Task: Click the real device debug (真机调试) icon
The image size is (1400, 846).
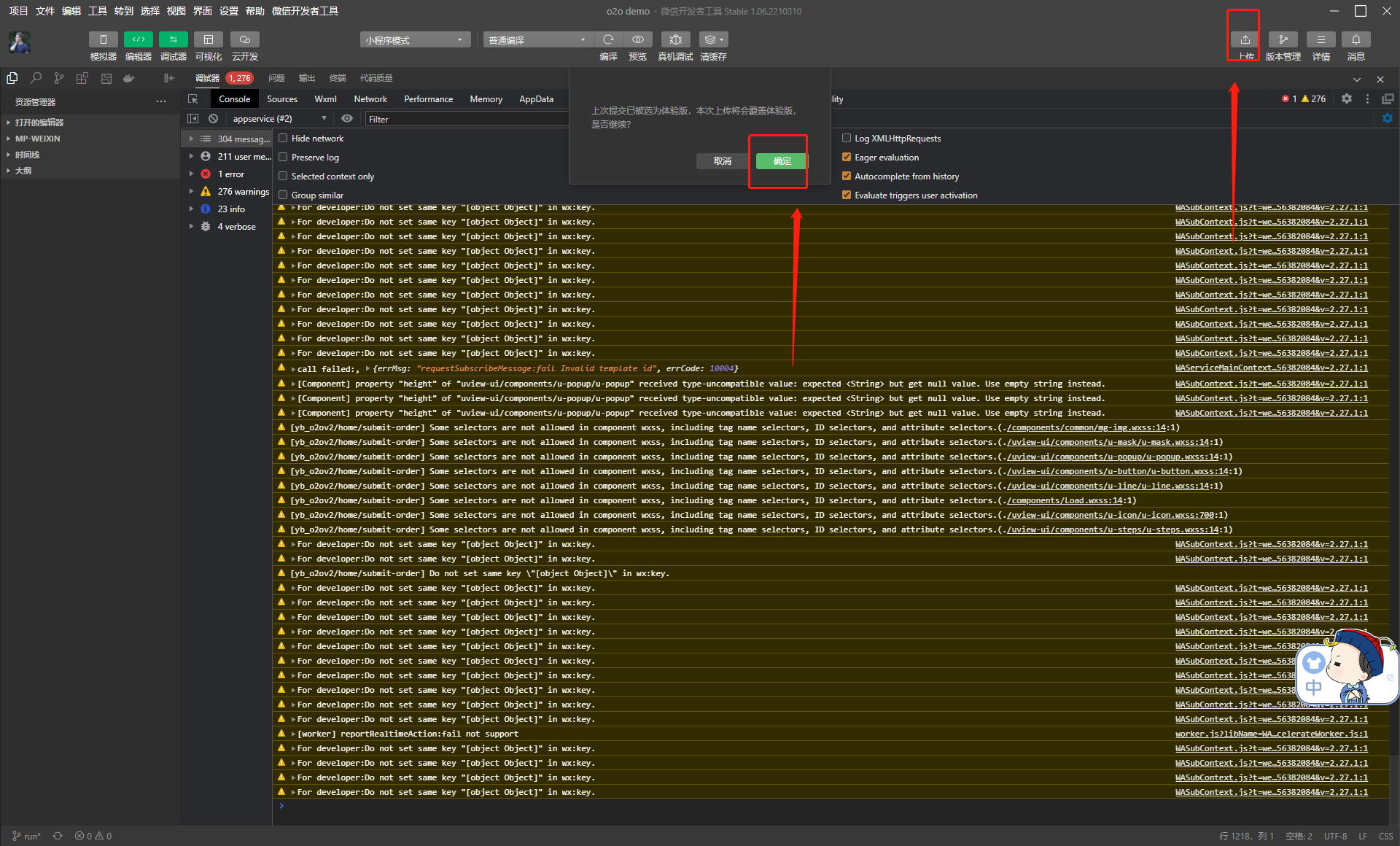Action: (x=675, y=40)
